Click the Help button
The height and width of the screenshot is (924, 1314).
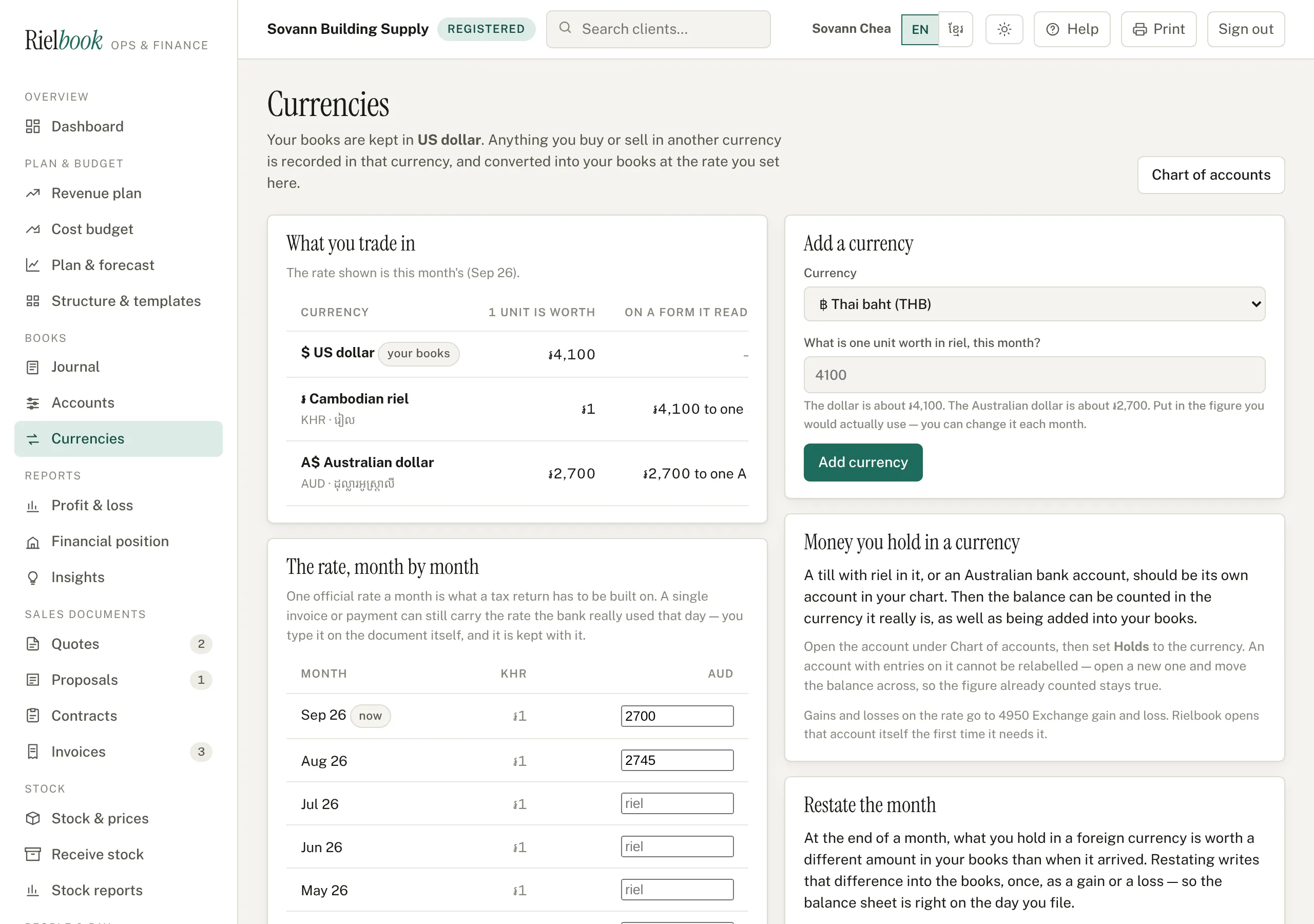pyautogui.click(x=1071, y=29)
